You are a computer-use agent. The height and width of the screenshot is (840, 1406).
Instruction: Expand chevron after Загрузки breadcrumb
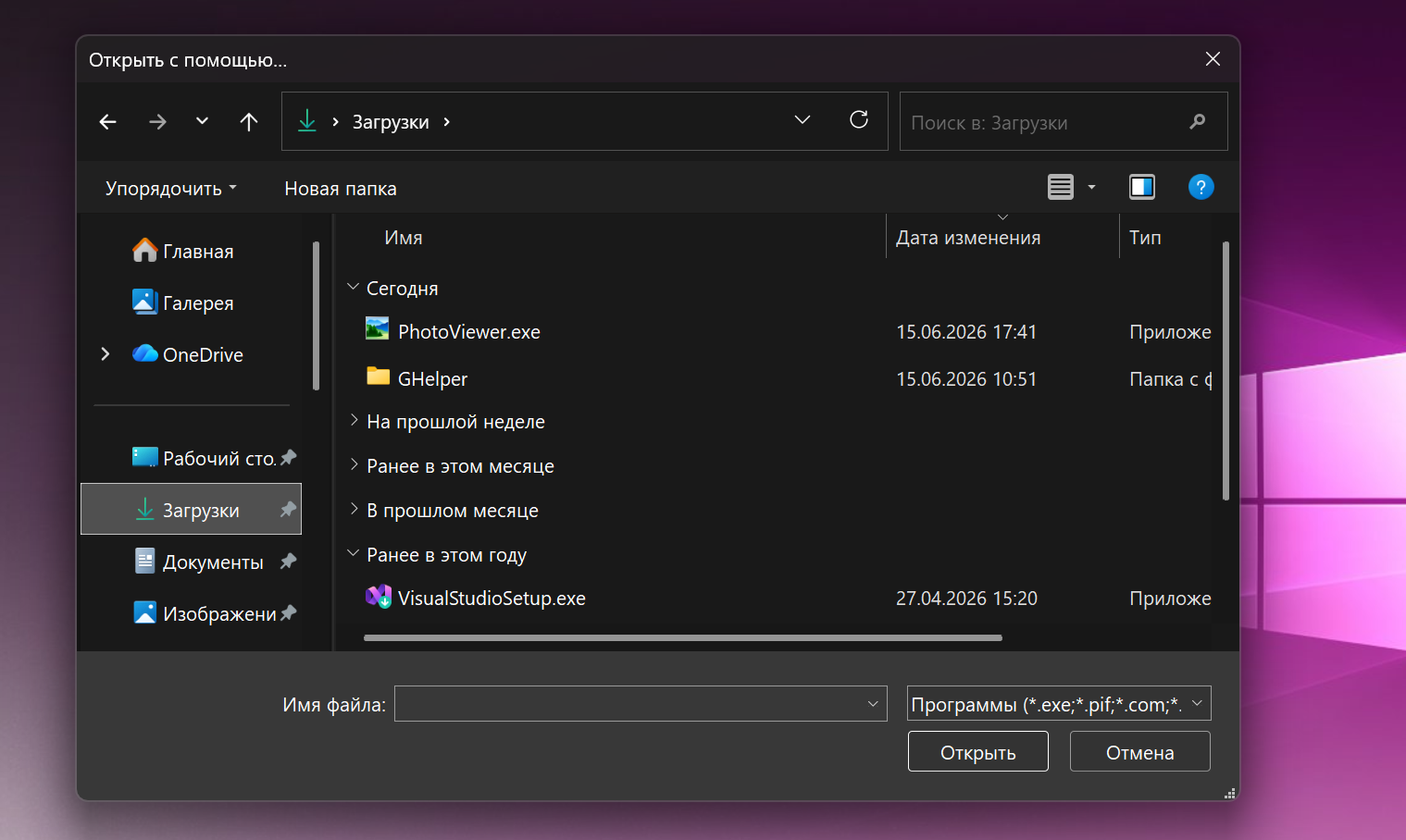[447, 122]
